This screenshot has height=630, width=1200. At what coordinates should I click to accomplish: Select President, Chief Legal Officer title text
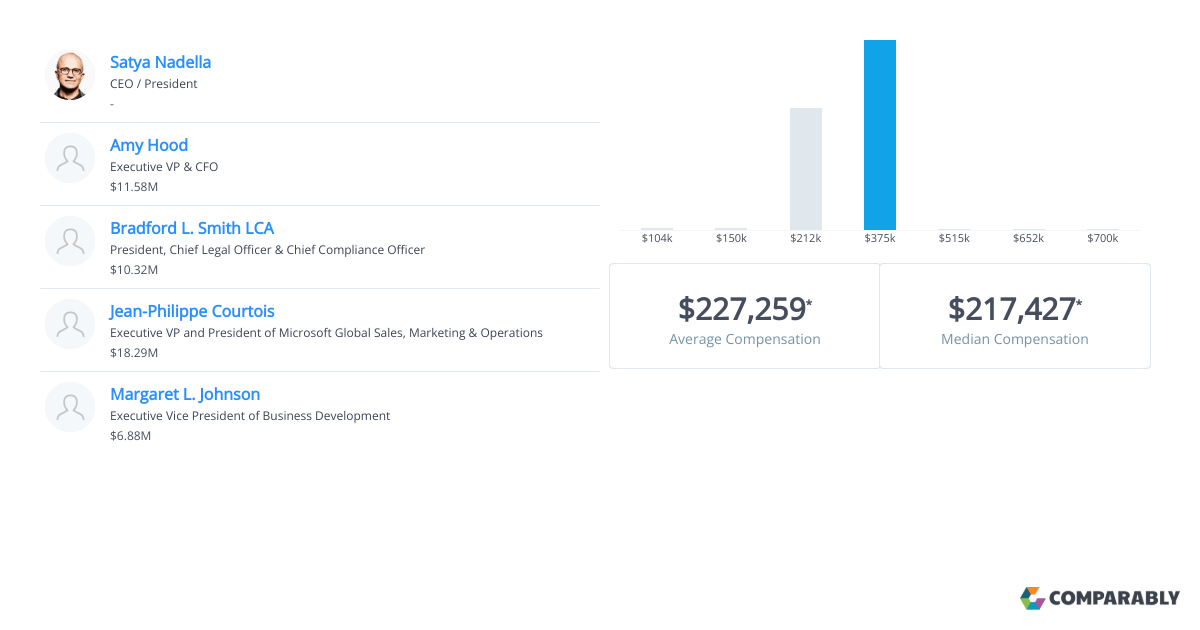tap(267, 250)
